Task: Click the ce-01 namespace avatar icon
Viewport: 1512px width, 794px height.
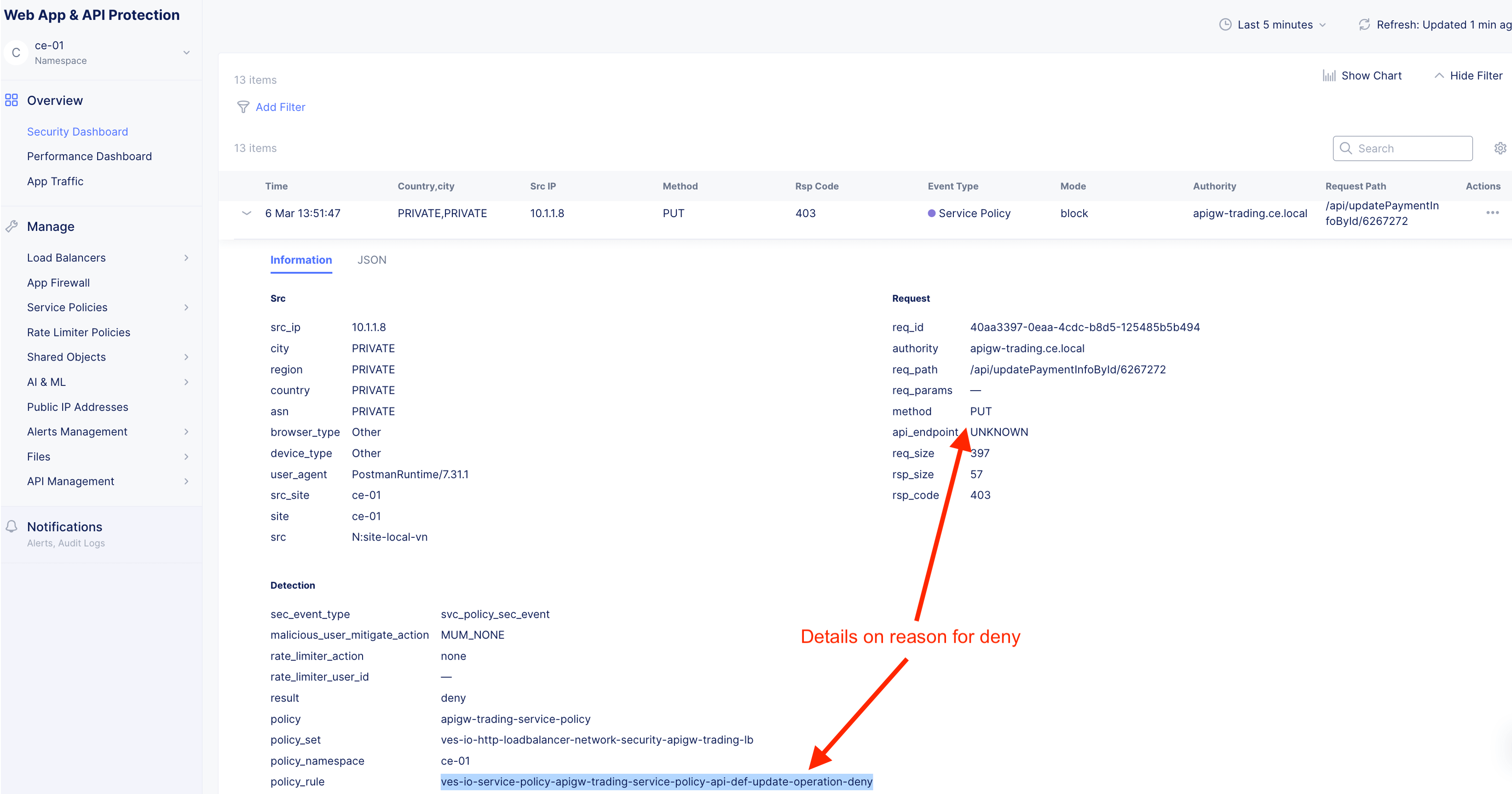Action: 16,53
